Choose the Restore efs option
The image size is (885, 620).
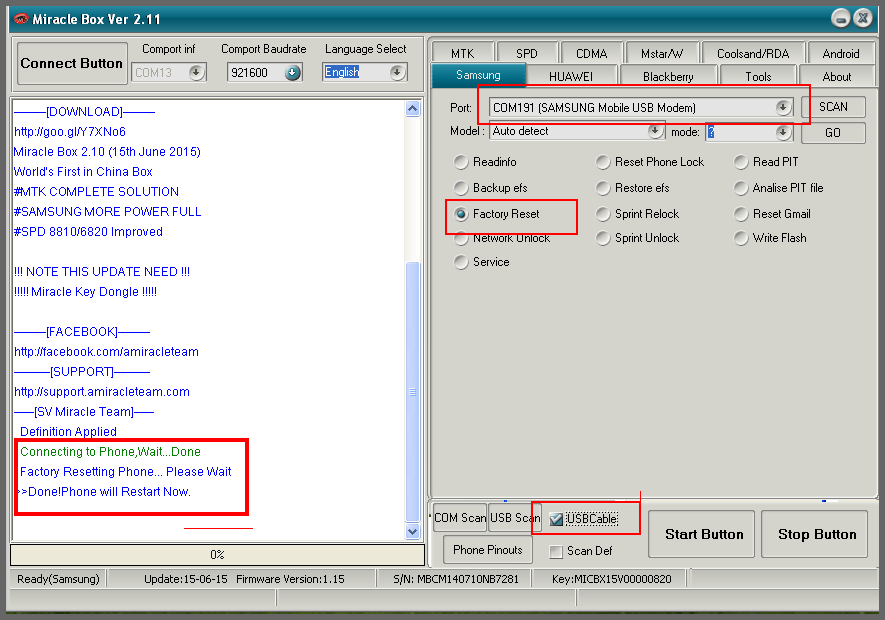[603, 188]
